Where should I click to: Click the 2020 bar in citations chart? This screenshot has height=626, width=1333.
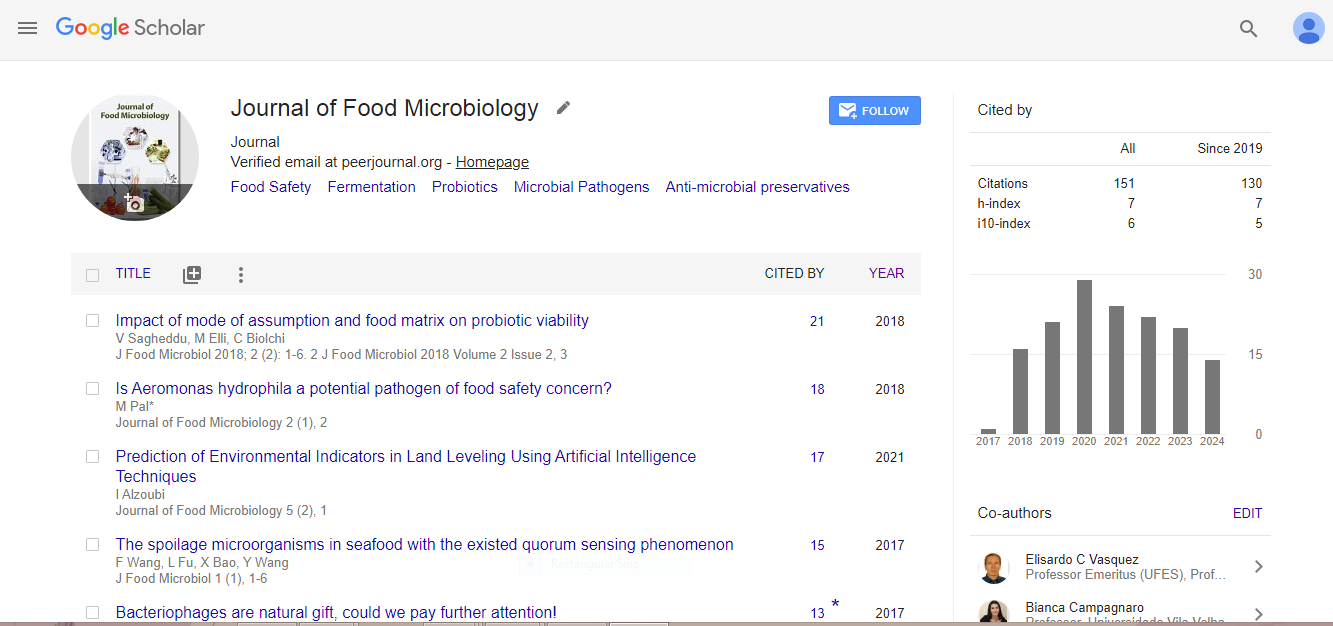1084,356
